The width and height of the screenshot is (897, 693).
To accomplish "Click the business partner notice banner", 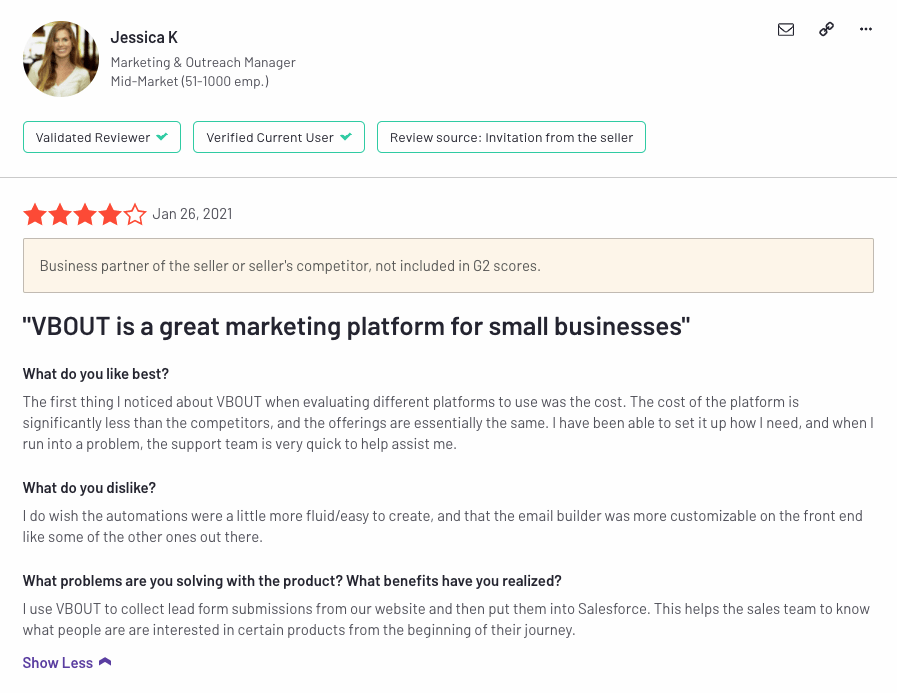I will click(x=448, y=266).
